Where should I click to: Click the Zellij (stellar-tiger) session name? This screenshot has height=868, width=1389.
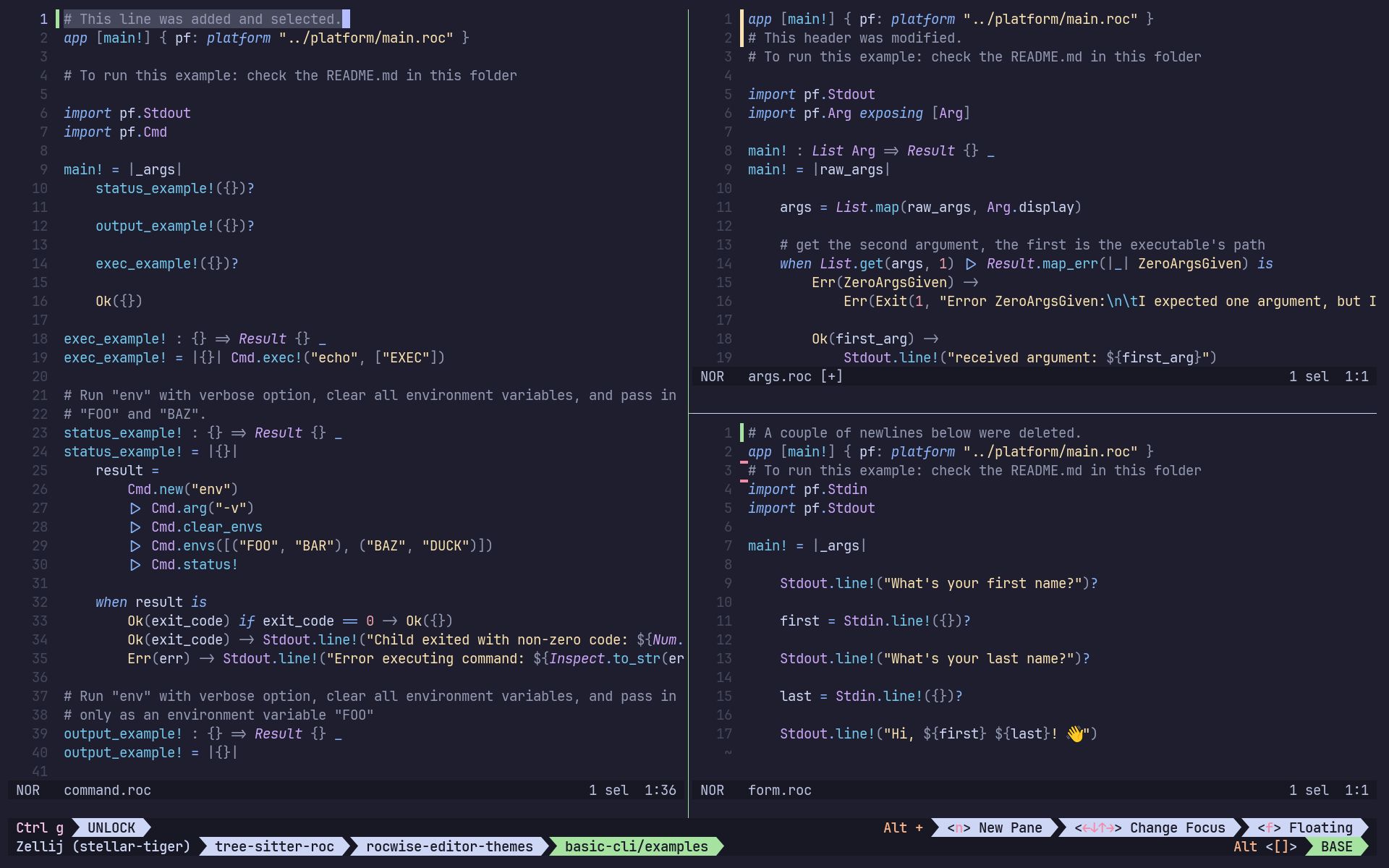(x=103, y=846)
